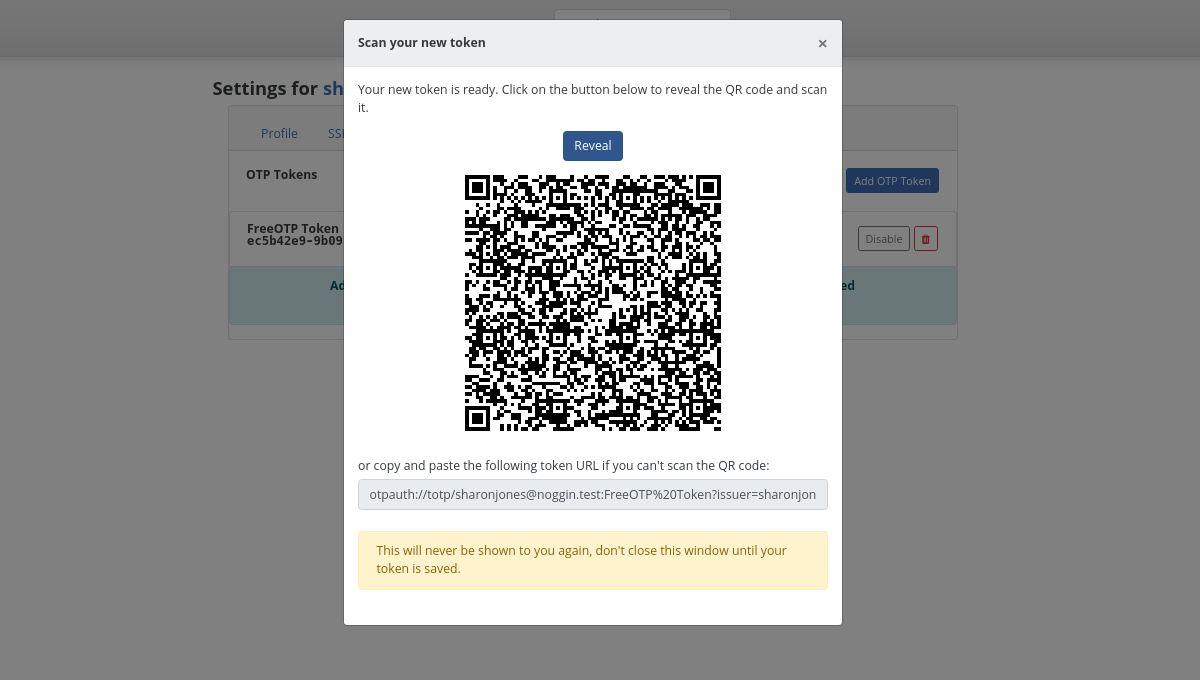
Task: Click the Your new token is ready text
Action: point(593,98)
